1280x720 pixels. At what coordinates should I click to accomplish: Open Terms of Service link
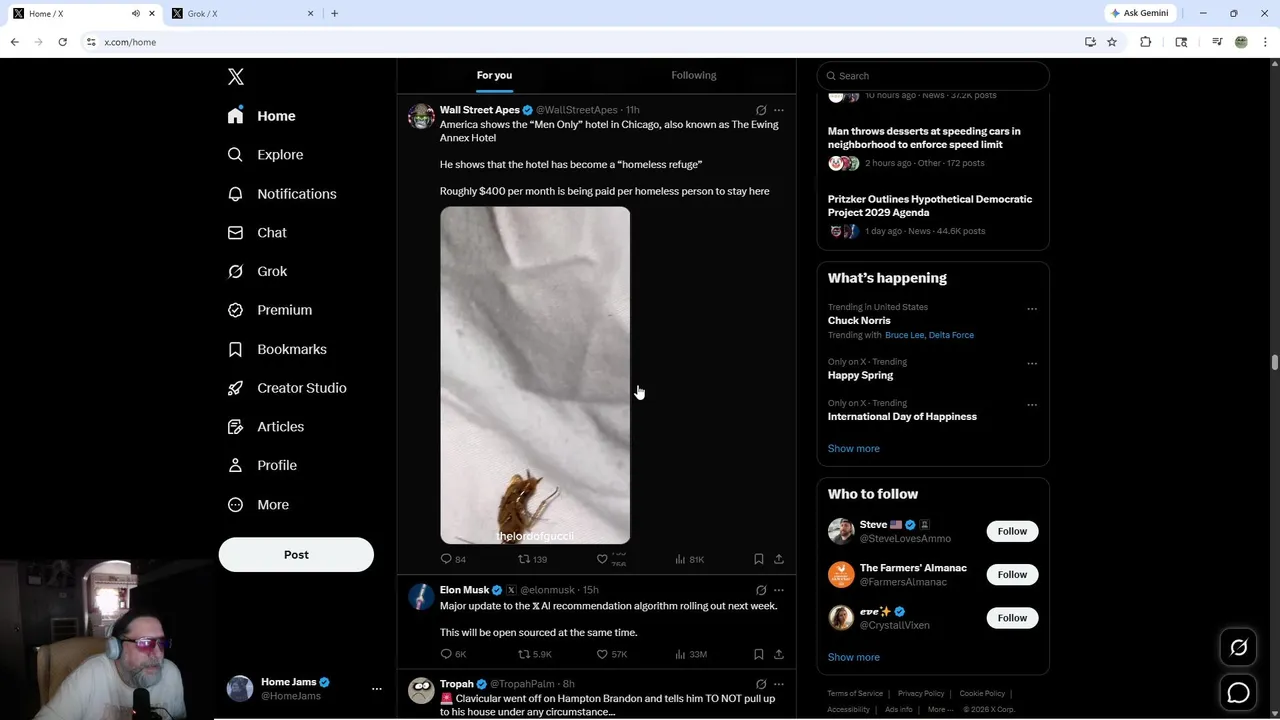click(x=855, y=693)
